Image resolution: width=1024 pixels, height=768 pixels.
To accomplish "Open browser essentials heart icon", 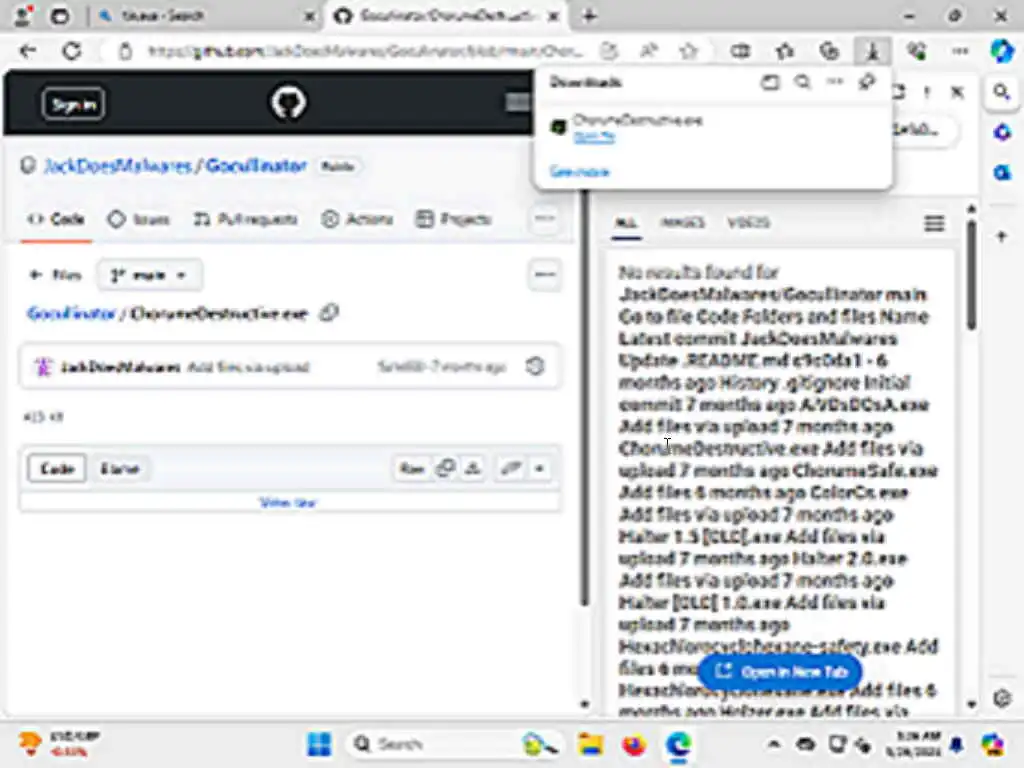I will (917, 51).
